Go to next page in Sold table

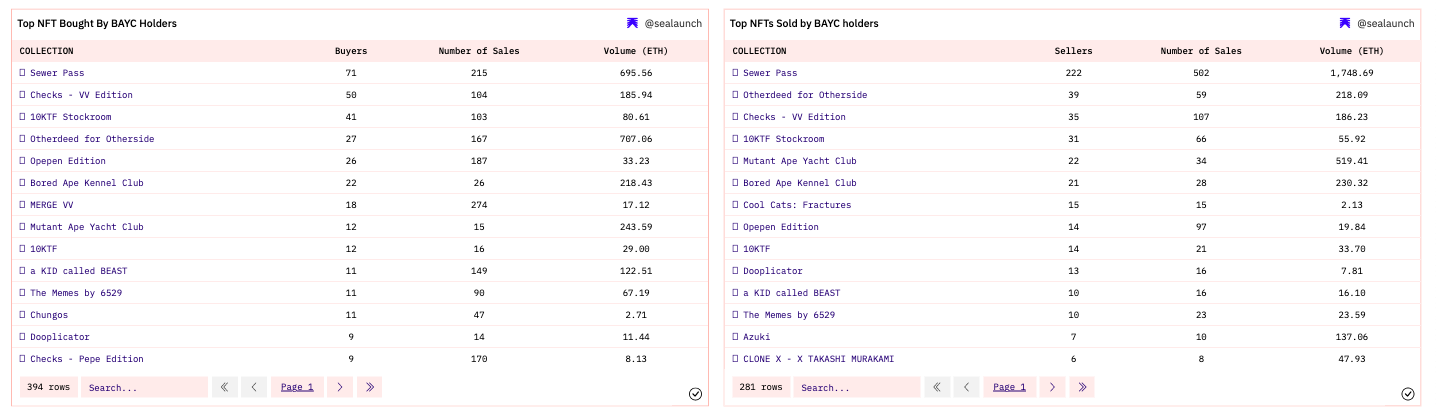click(1052, 387)
